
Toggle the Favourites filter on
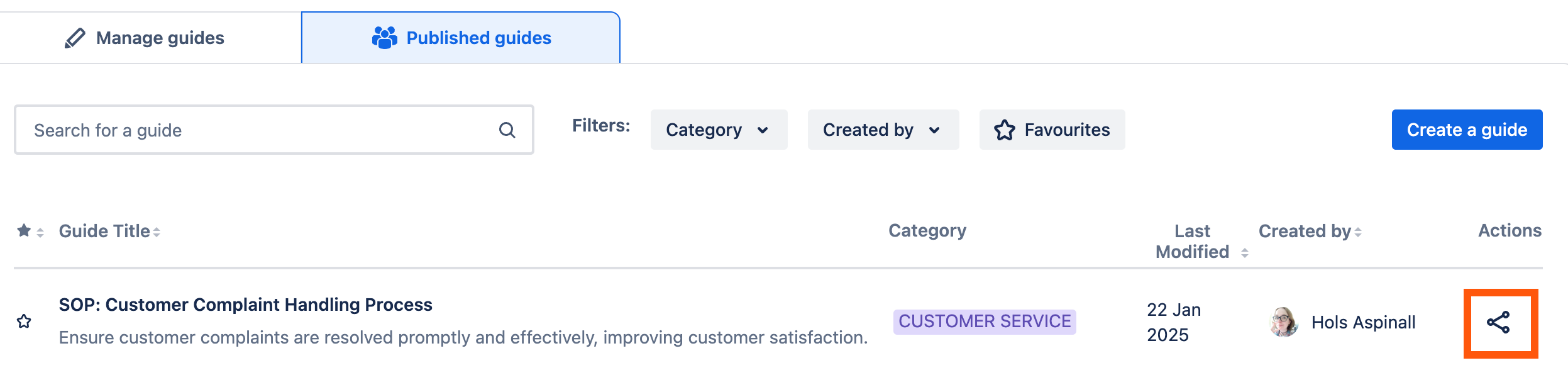[x=1051, y=130]
